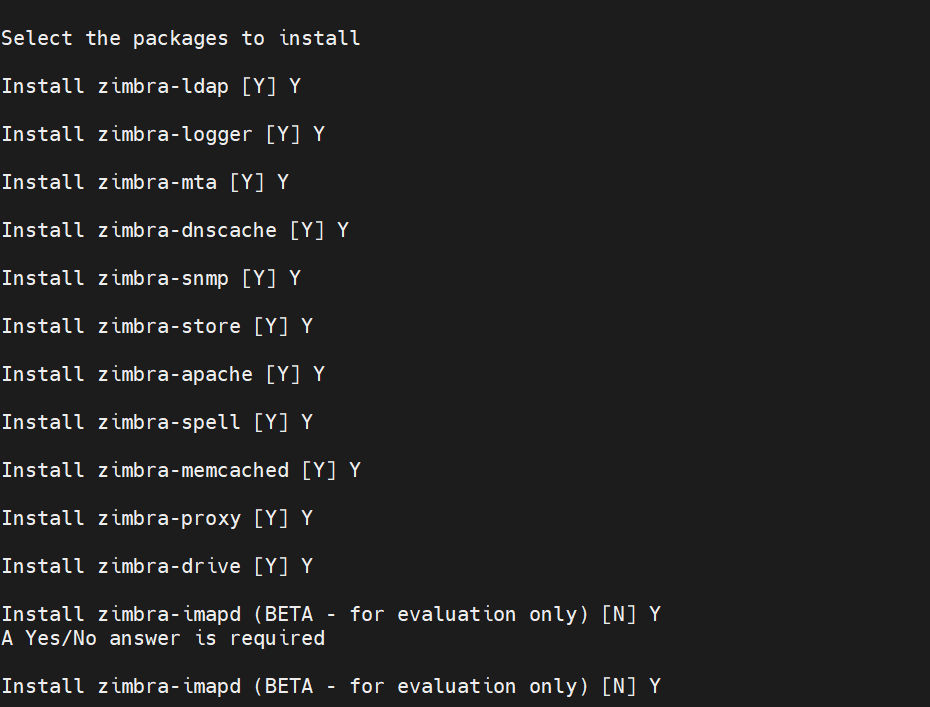Click the zimbra-dnscache package name
The width and height of the screenshot is (930, 707).
tap(187, 230)
